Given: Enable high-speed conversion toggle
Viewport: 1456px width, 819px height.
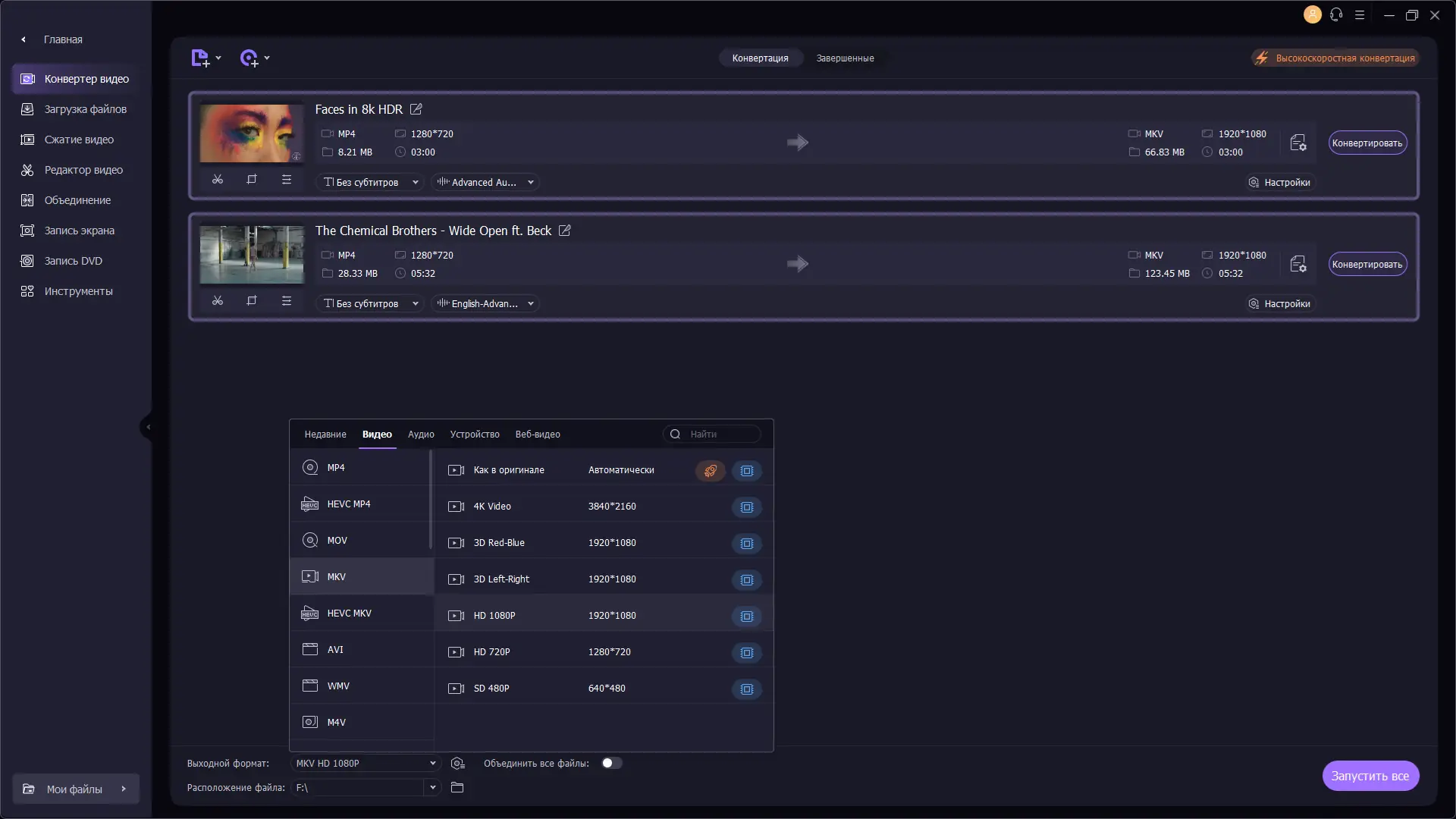Looking at the screenshot, I should click(x=1335, y=58).
